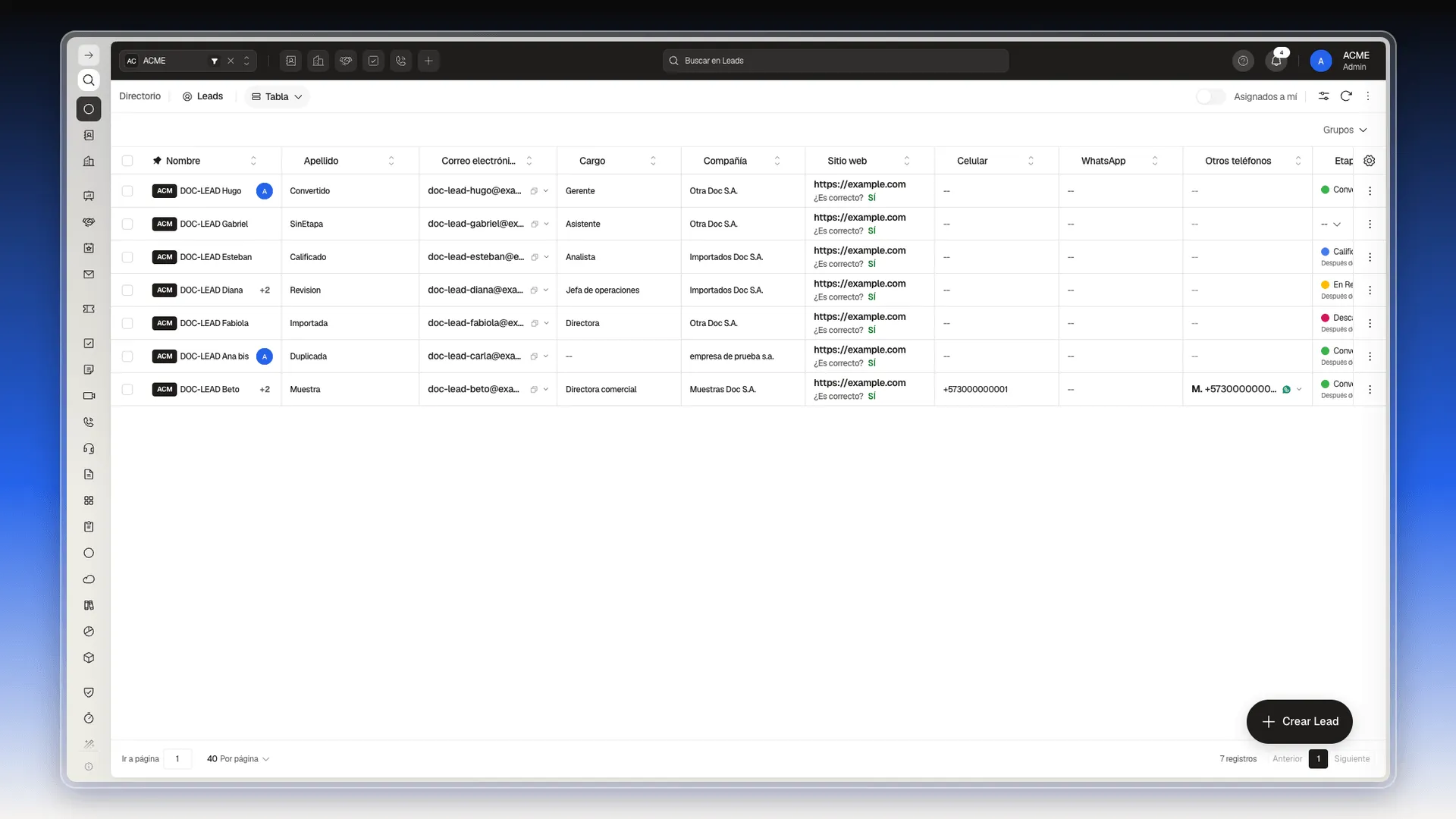Open the companies building icon in the top toolbar
Image resolution: width=1456 pixels, height=819 pixels.
coord(318,61)
